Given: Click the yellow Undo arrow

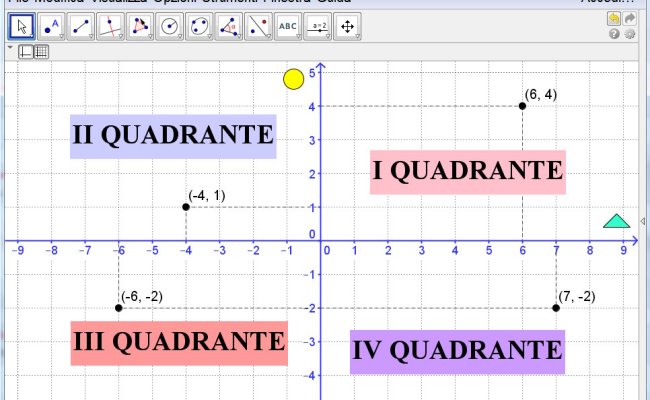Looking at the screenshot, I should point(614,18).
